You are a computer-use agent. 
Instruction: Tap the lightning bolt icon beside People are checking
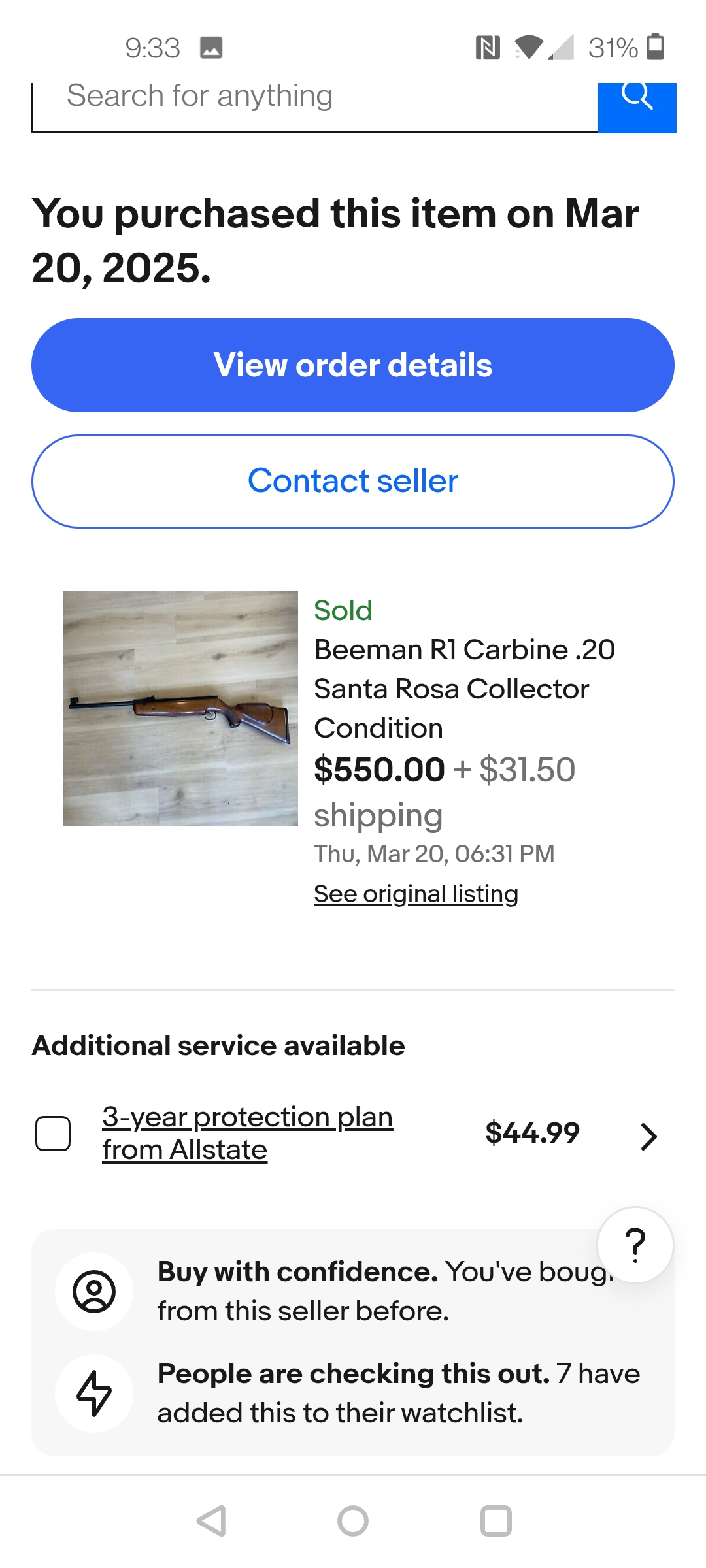(94, 1394)
